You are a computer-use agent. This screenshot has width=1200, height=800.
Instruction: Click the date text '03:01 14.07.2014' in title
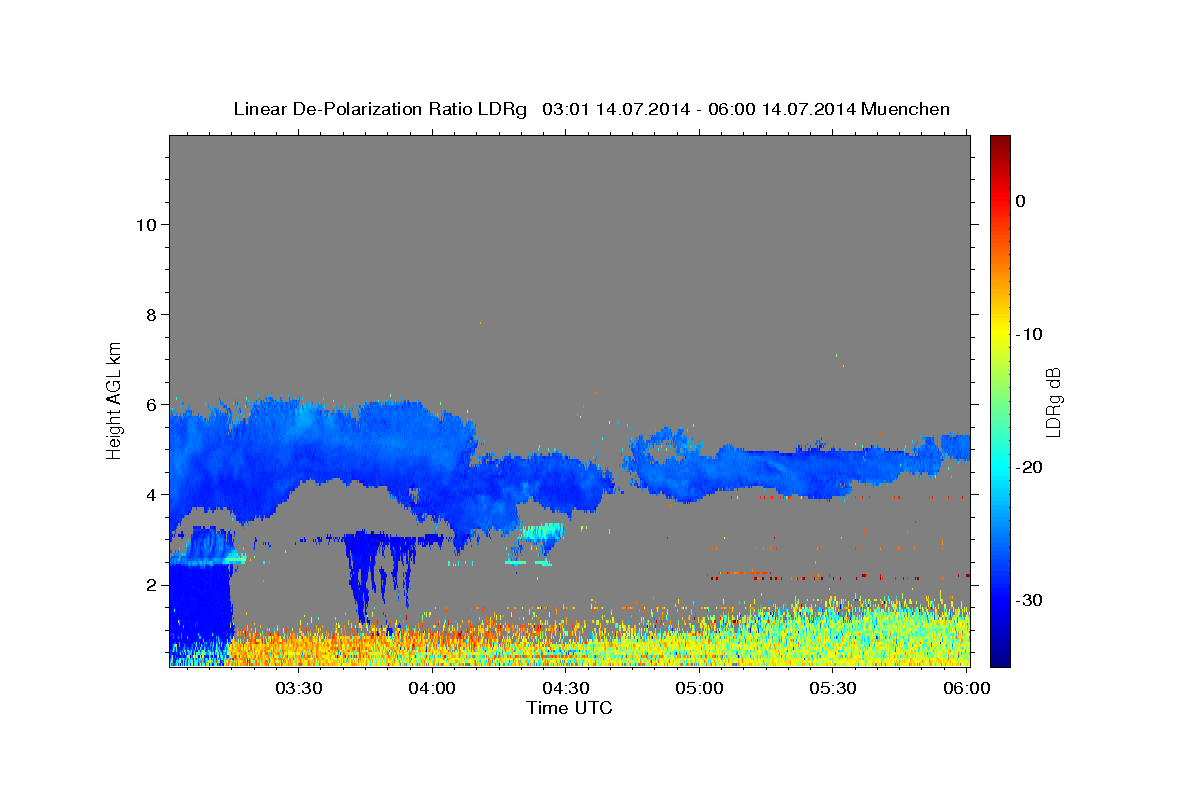click(615, 109)
